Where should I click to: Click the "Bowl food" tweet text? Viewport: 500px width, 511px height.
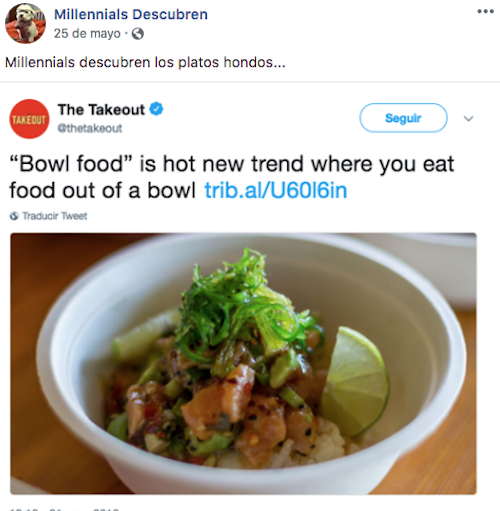[x=232, y=177]
